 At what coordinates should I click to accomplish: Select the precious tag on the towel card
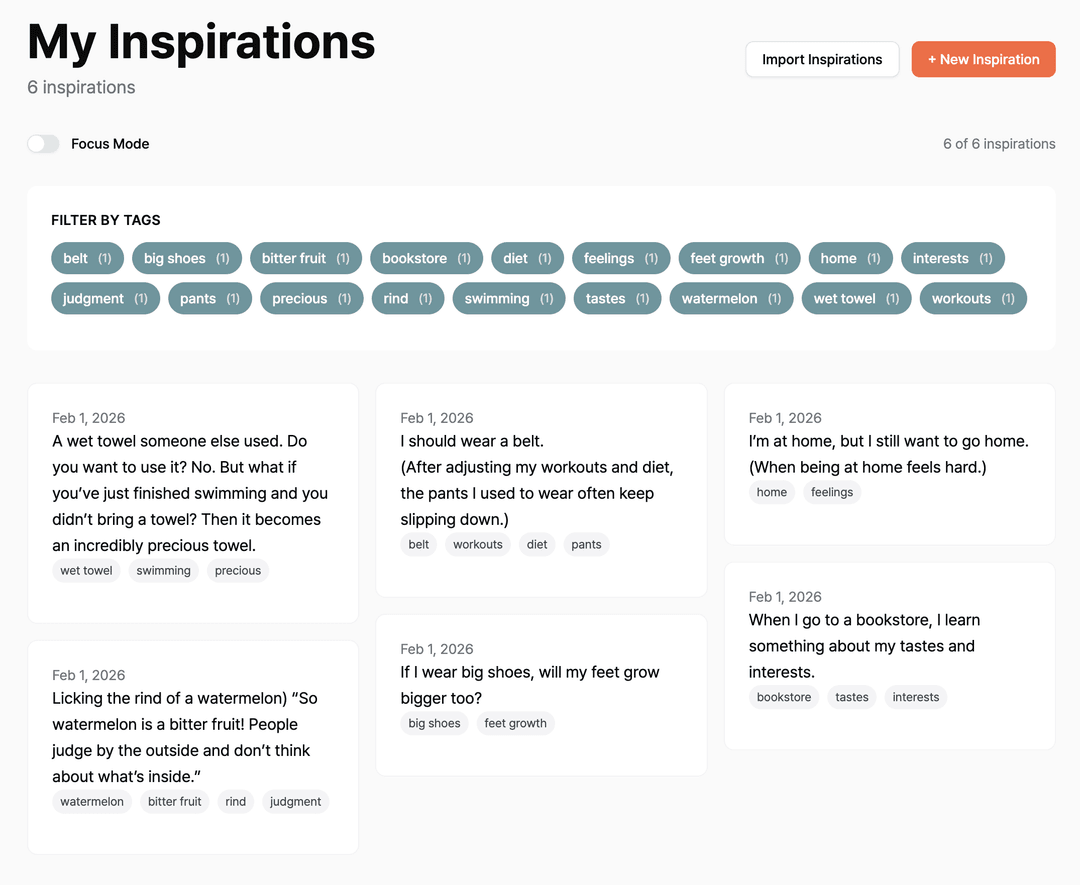click(x=237, y=570)
